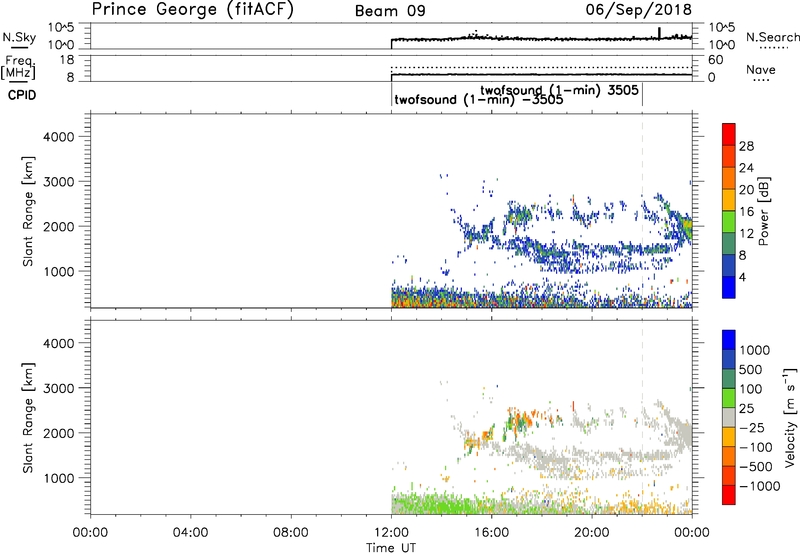The image size is (800, 554).
Task: Click the '-500' label on the velocity color bar
Action: coord(756,467)
